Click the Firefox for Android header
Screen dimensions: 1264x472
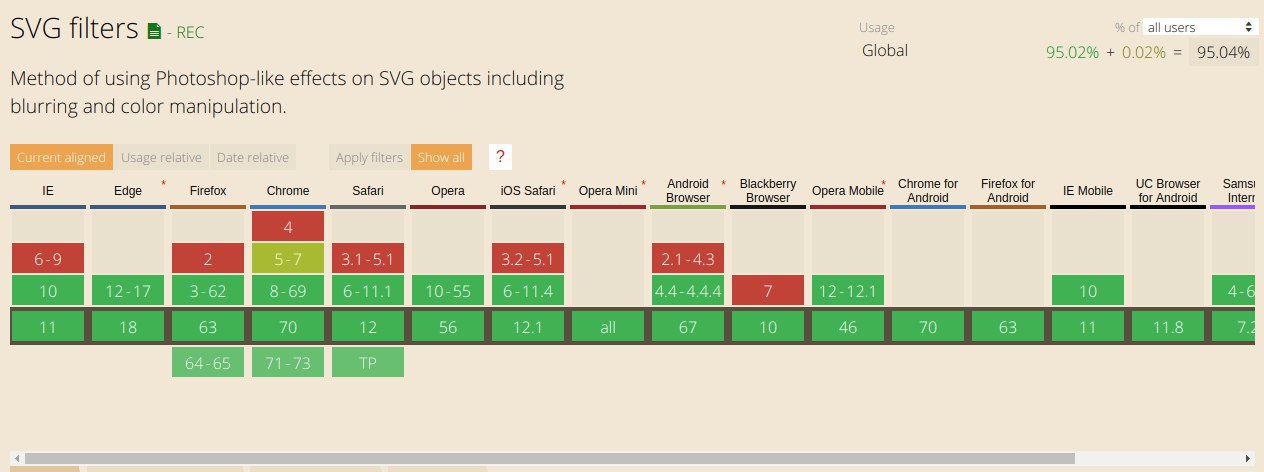[x=1008, y=191]
